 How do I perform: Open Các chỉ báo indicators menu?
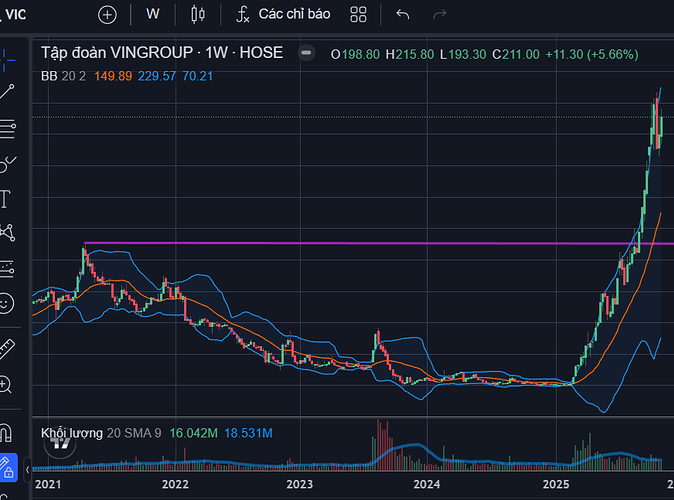(282, 14)
